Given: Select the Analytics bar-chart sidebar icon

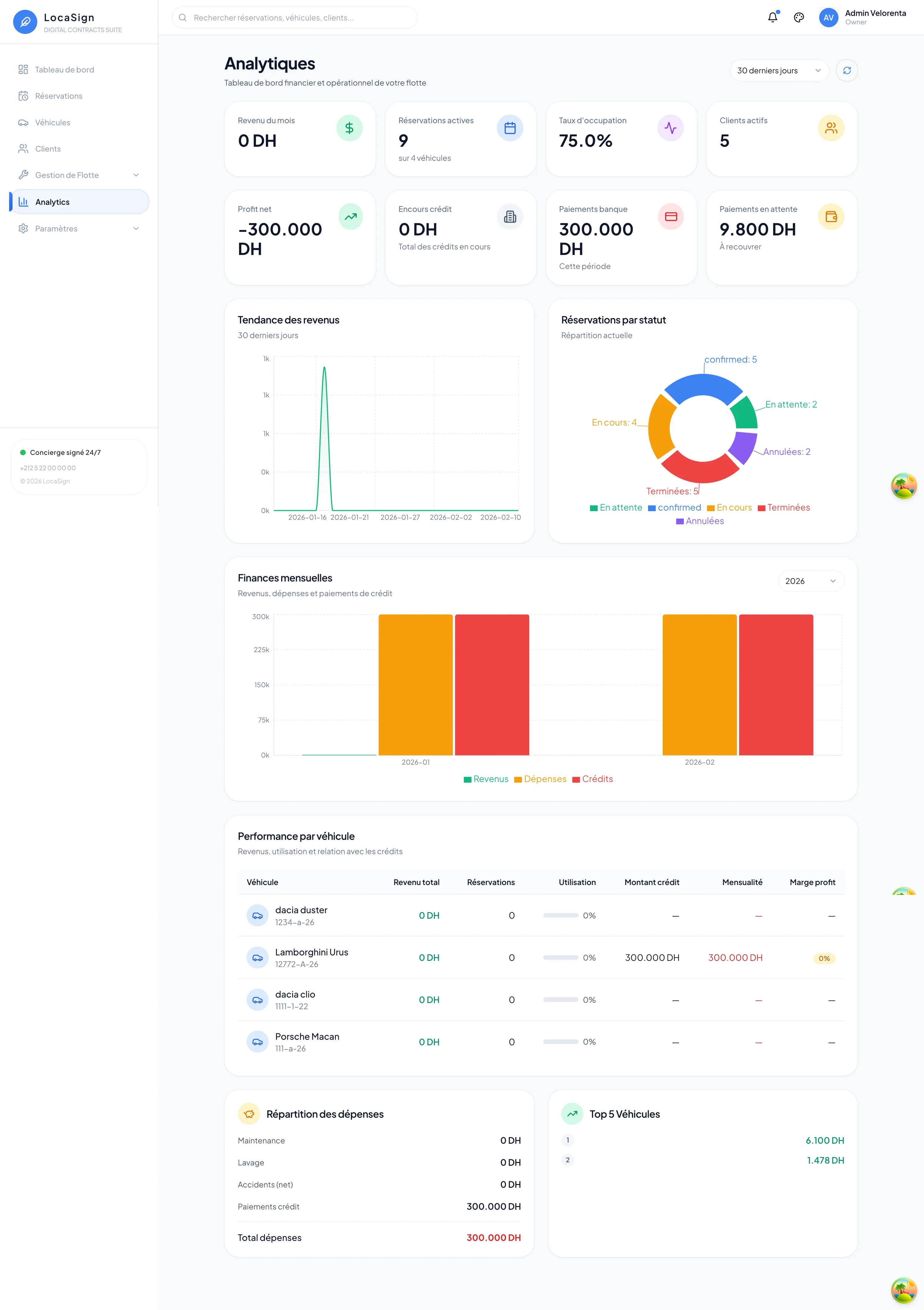Looking at the screenshot, I should coord(24,201).
